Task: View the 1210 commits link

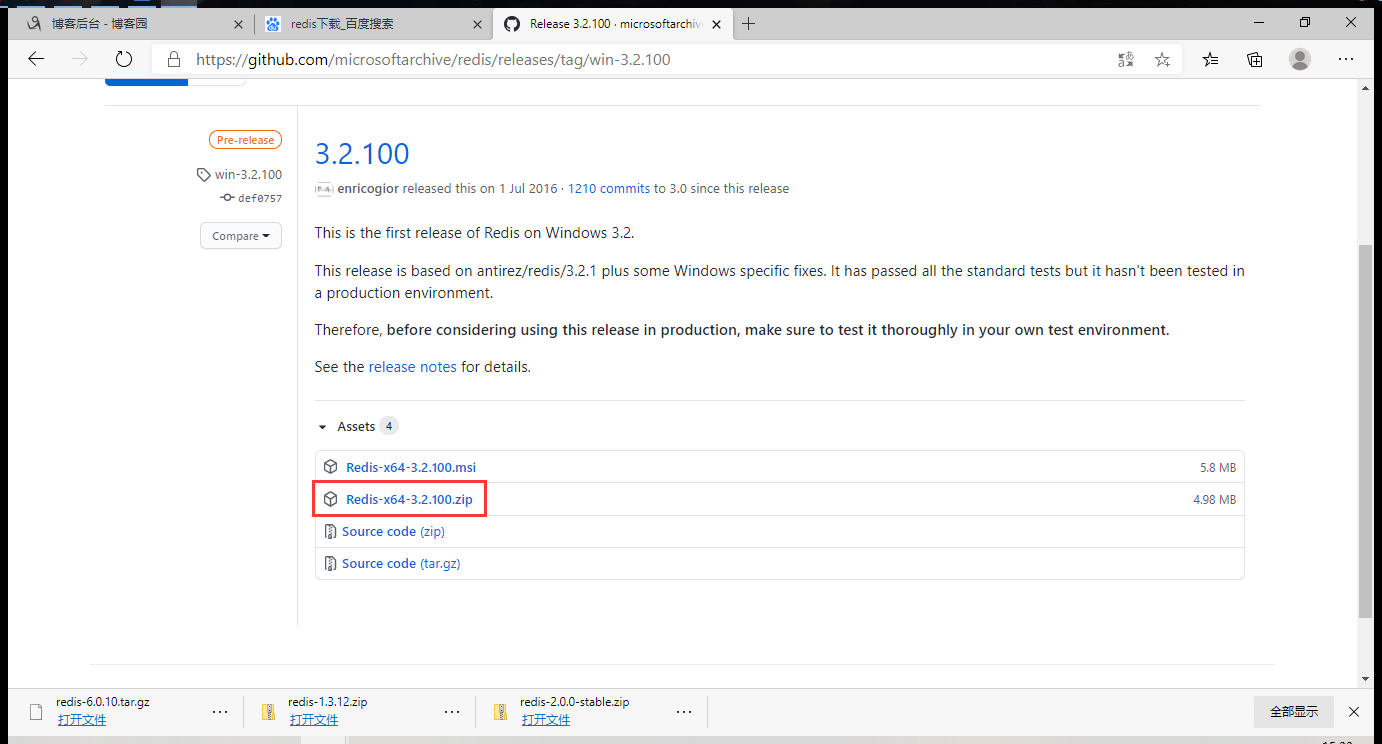Action: 609,188
